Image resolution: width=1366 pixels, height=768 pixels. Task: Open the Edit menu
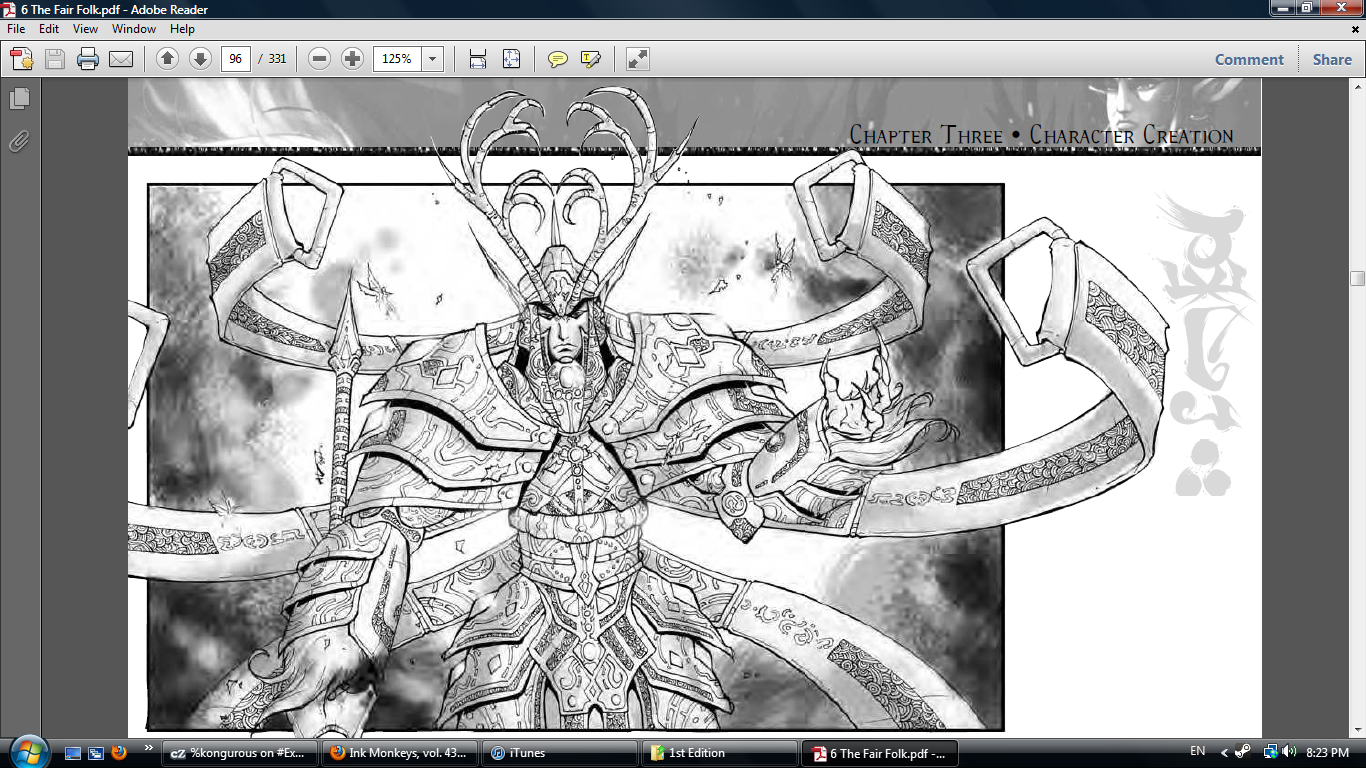pos(49,29)
